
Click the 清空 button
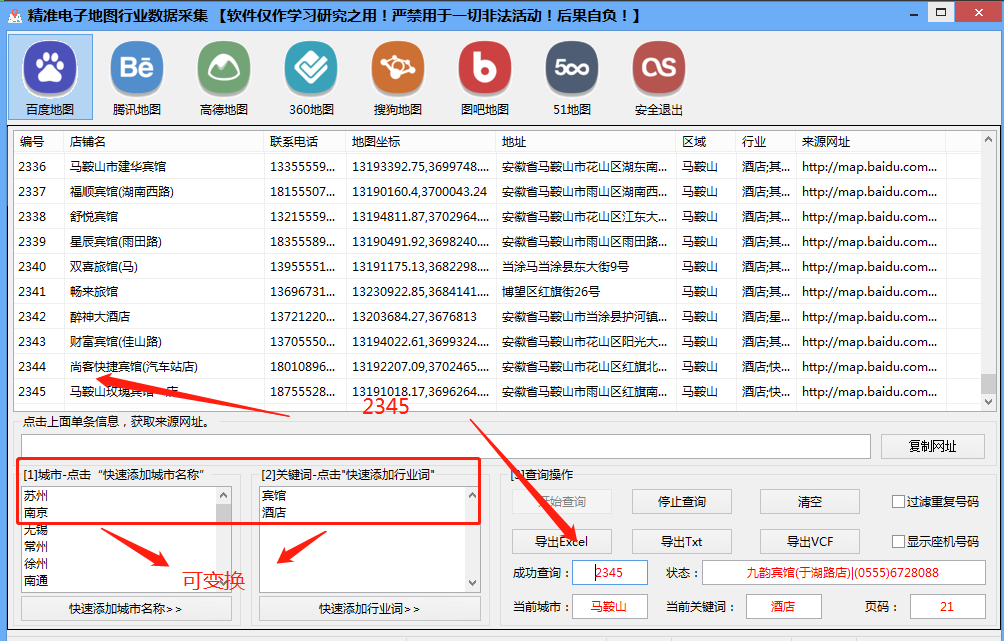coord(809,501)
